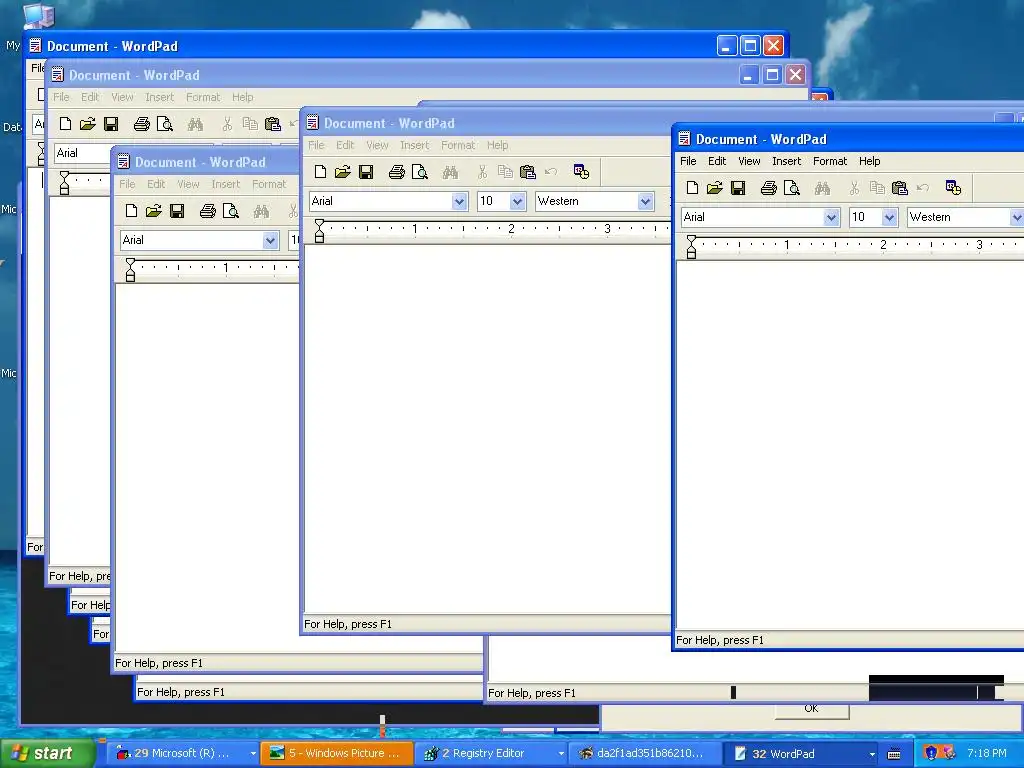
Task: Open Help menu in frontmost WordPad window
Action: pos(869,161)
